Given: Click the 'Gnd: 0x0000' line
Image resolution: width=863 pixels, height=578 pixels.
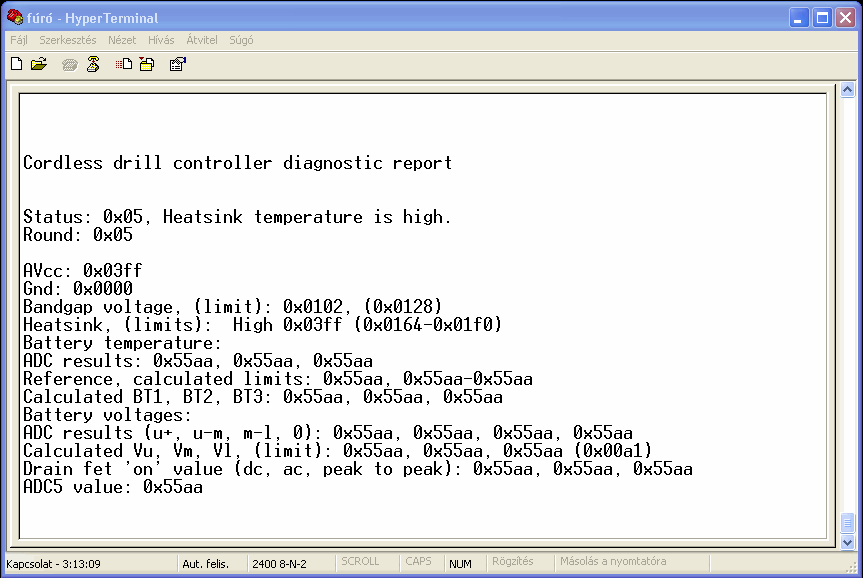Looking at the screenshot, I should (78, 288).
